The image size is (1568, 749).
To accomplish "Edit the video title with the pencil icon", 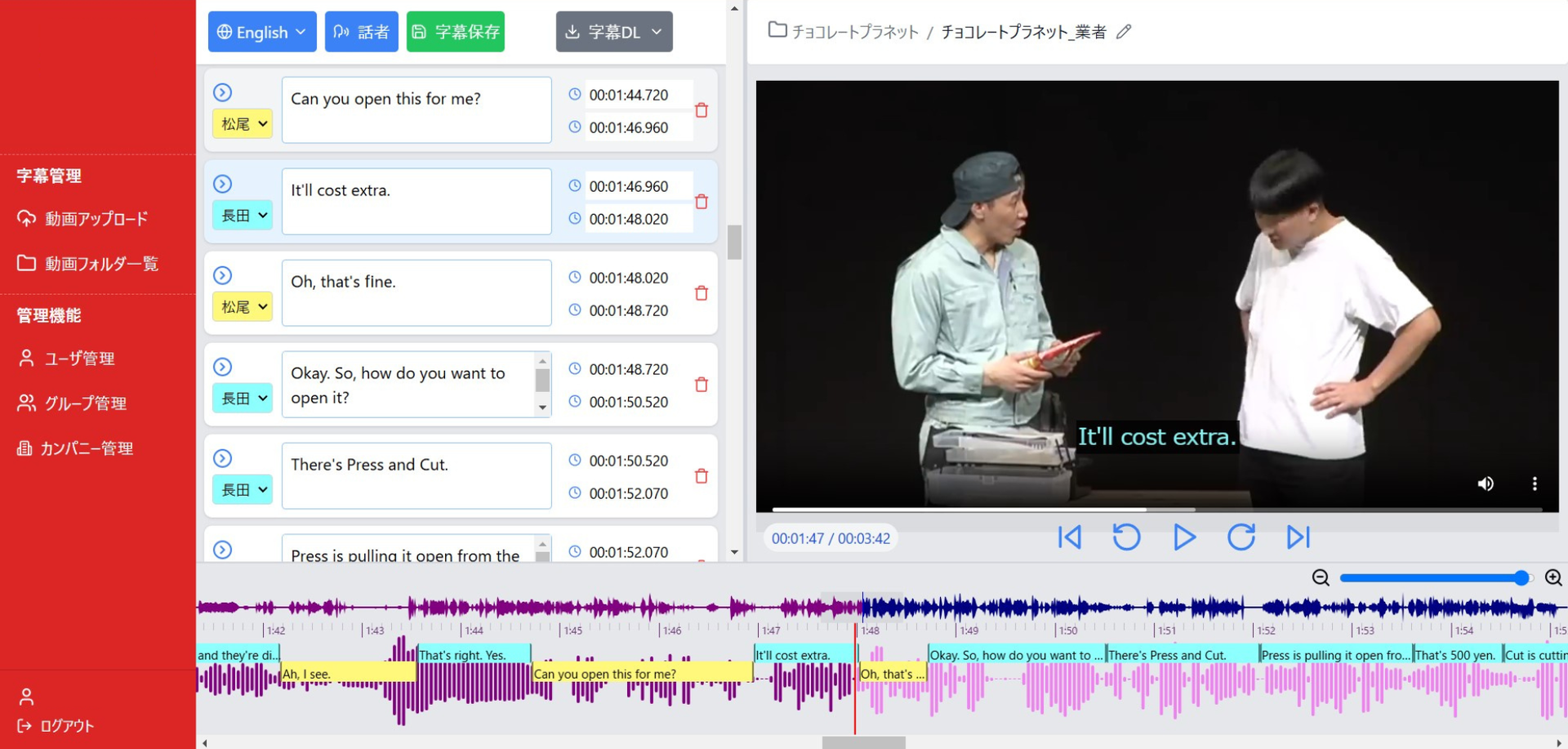I will point(1124,32).
